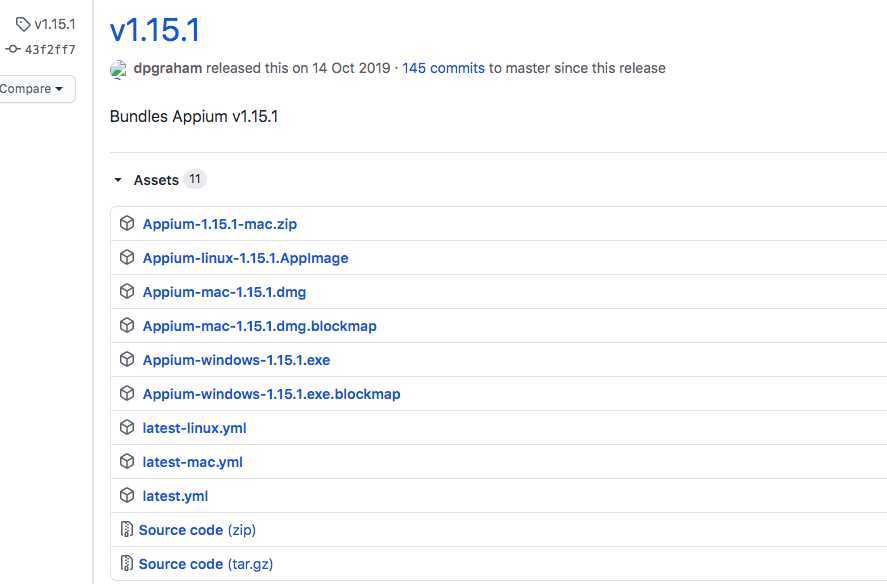Download Appium-mac-1.15.1.dmg
The height and width of the screenshot is (584, 887).
pyautogui.click(x=224, y=292)
